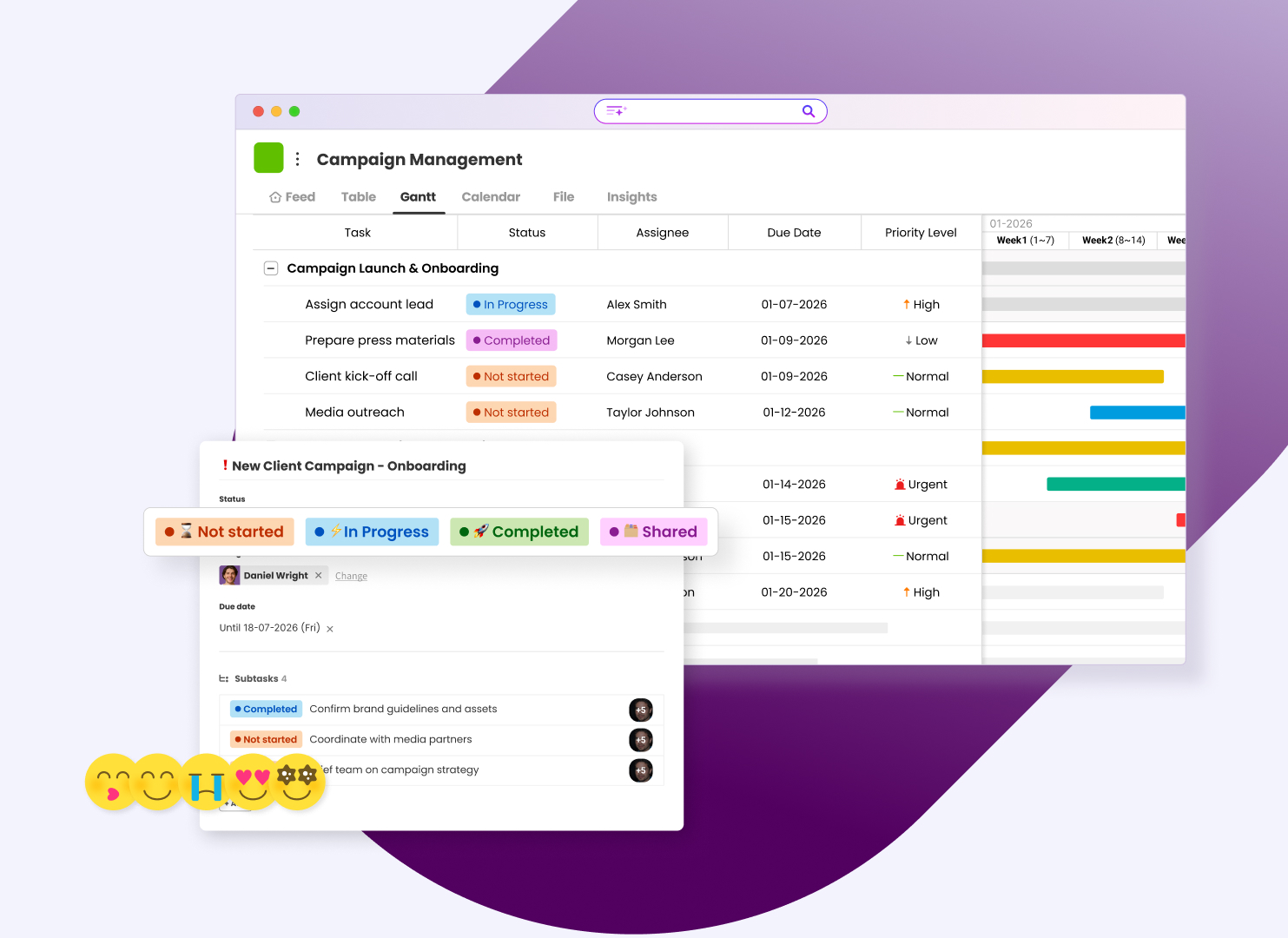Click the Subtasks hierarchy icon in the panel
The height and width of the screenshot is (938, 1288).
pyautogui.click(x=223, y=678)
